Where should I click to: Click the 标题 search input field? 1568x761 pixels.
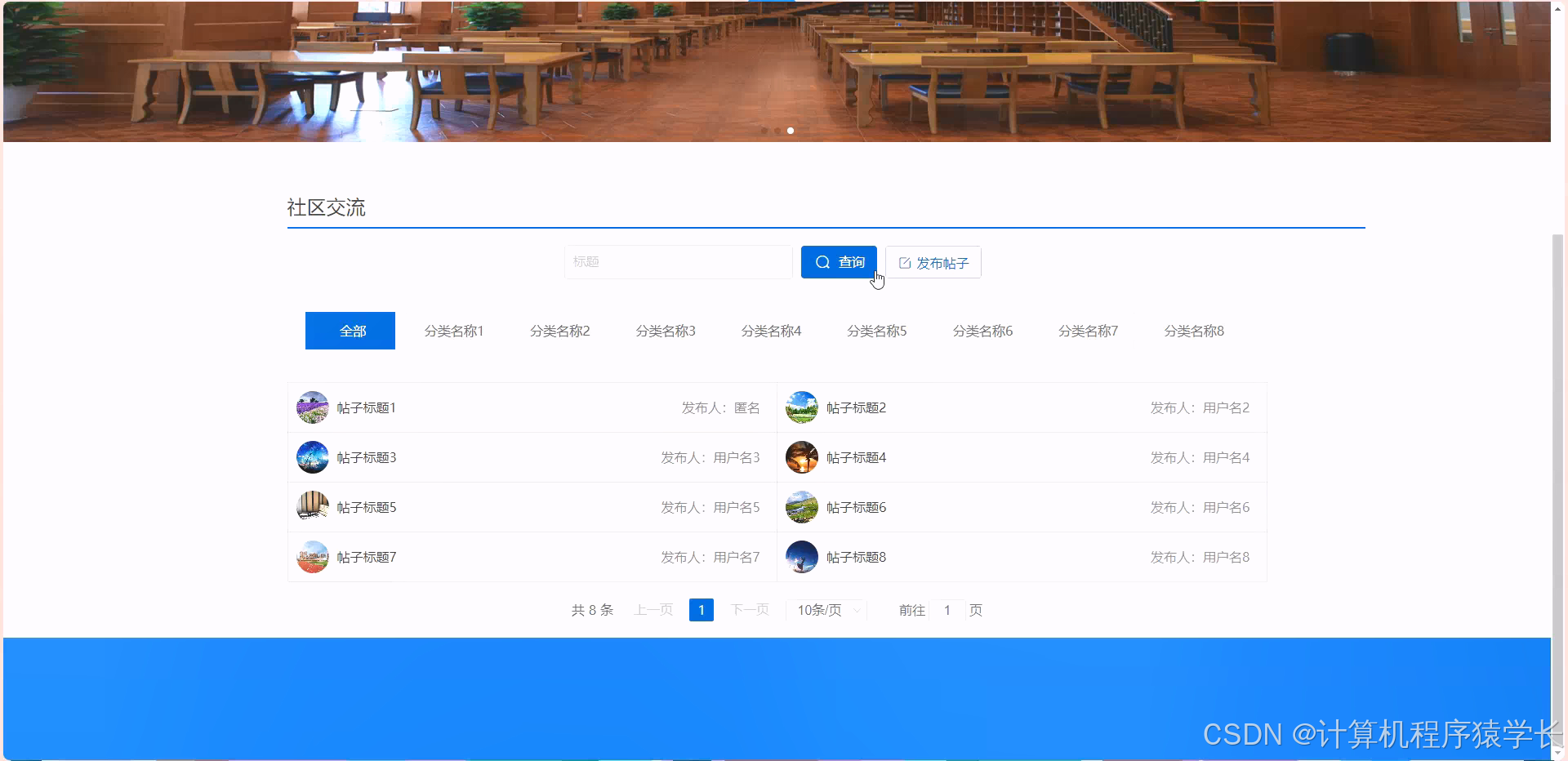[x=678, y=262]
